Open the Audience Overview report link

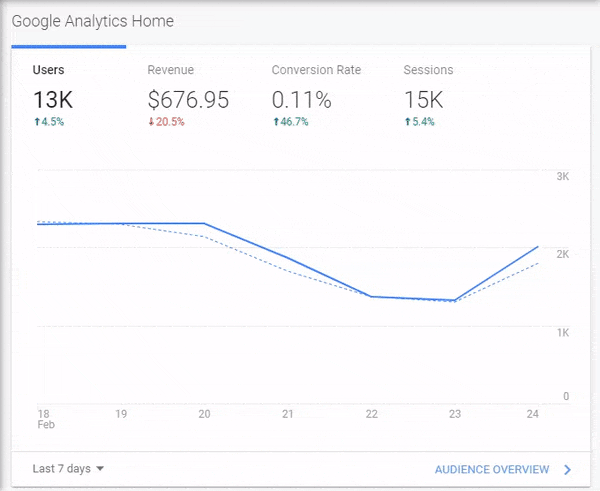492,469
